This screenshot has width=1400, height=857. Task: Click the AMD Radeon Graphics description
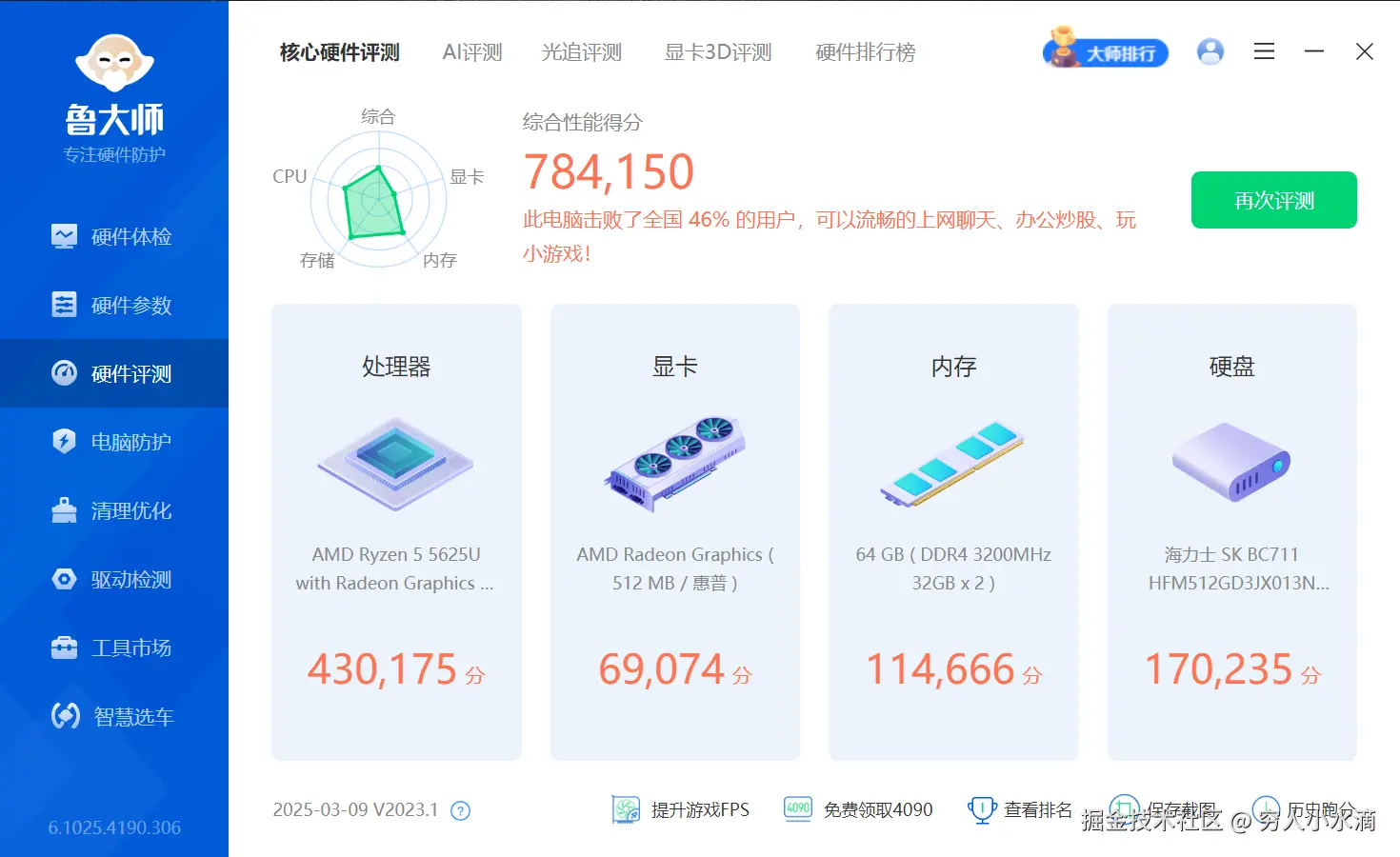tap(675, 568)
